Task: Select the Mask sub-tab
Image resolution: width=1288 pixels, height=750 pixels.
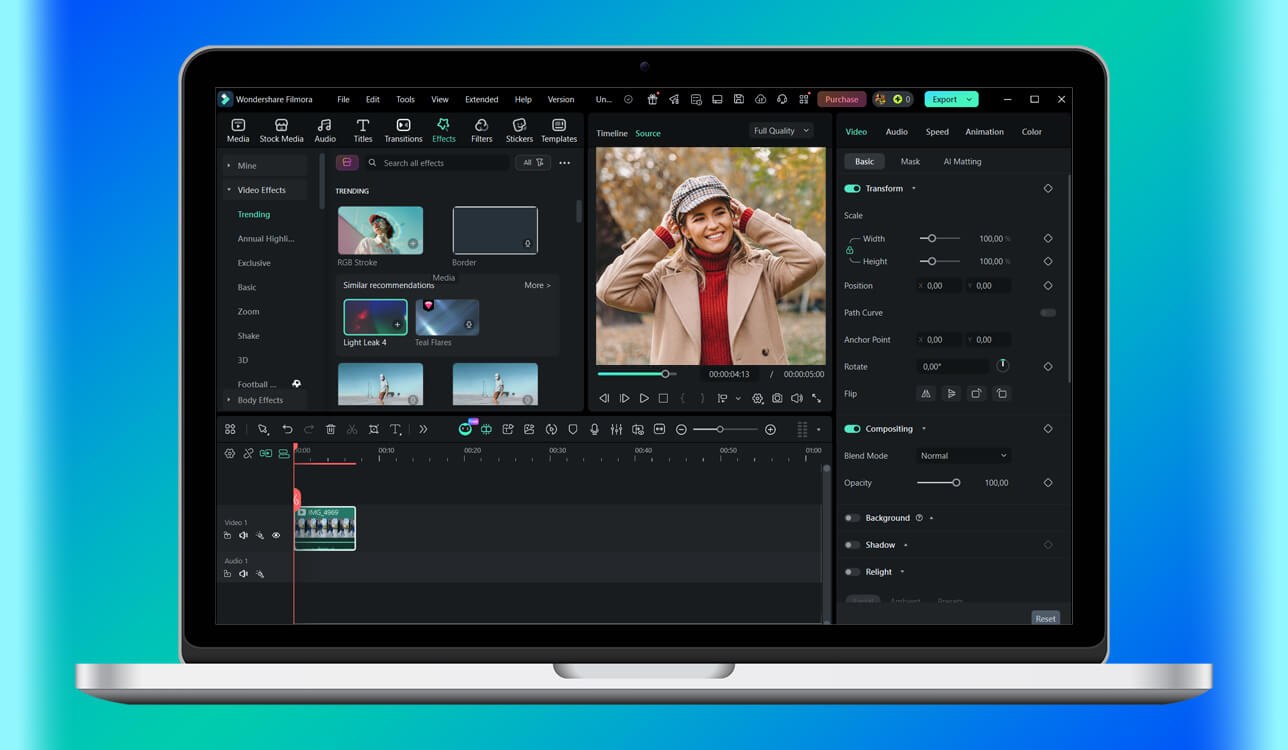Action: (910, 161)
